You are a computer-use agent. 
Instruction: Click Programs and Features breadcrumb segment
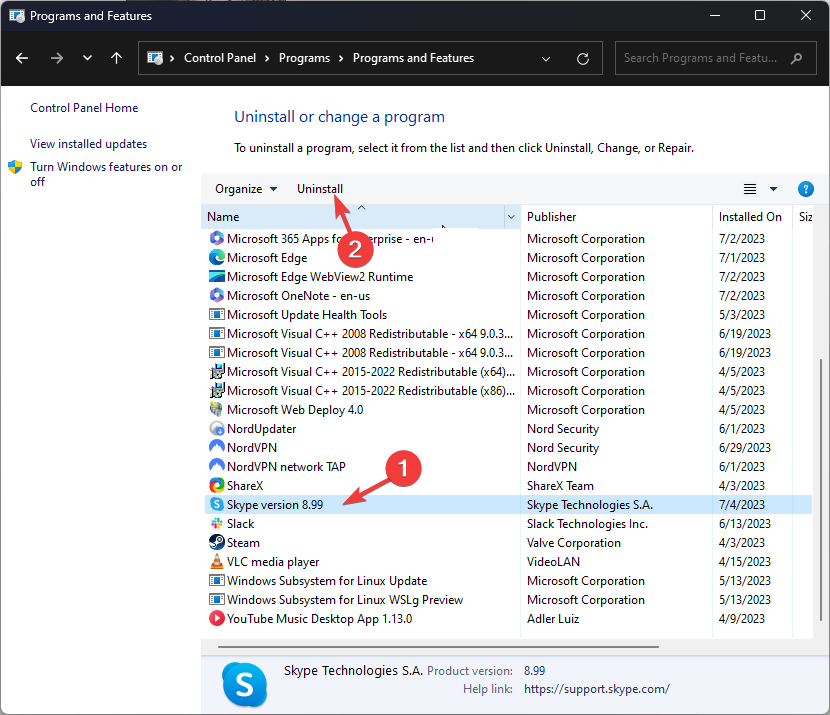[x=413, y=58]
